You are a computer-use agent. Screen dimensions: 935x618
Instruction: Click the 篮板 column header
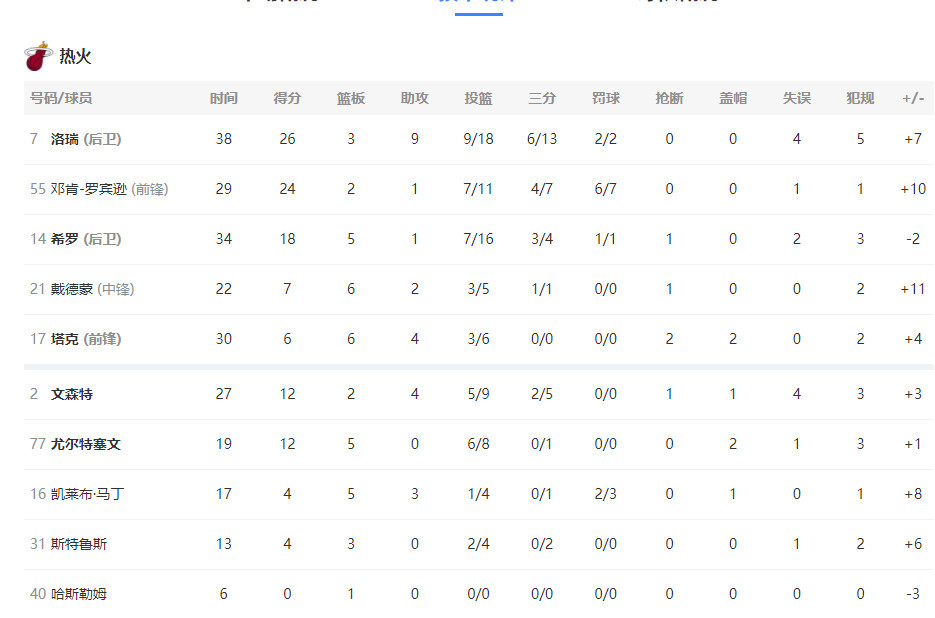tap(351, 98)
